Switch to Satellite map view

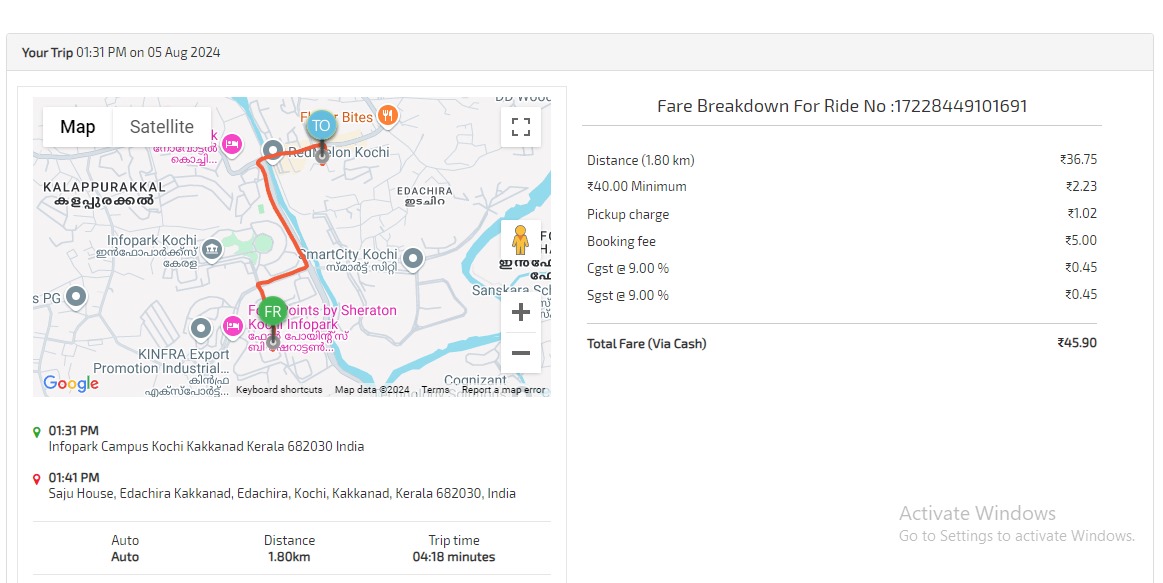point(162,127)
